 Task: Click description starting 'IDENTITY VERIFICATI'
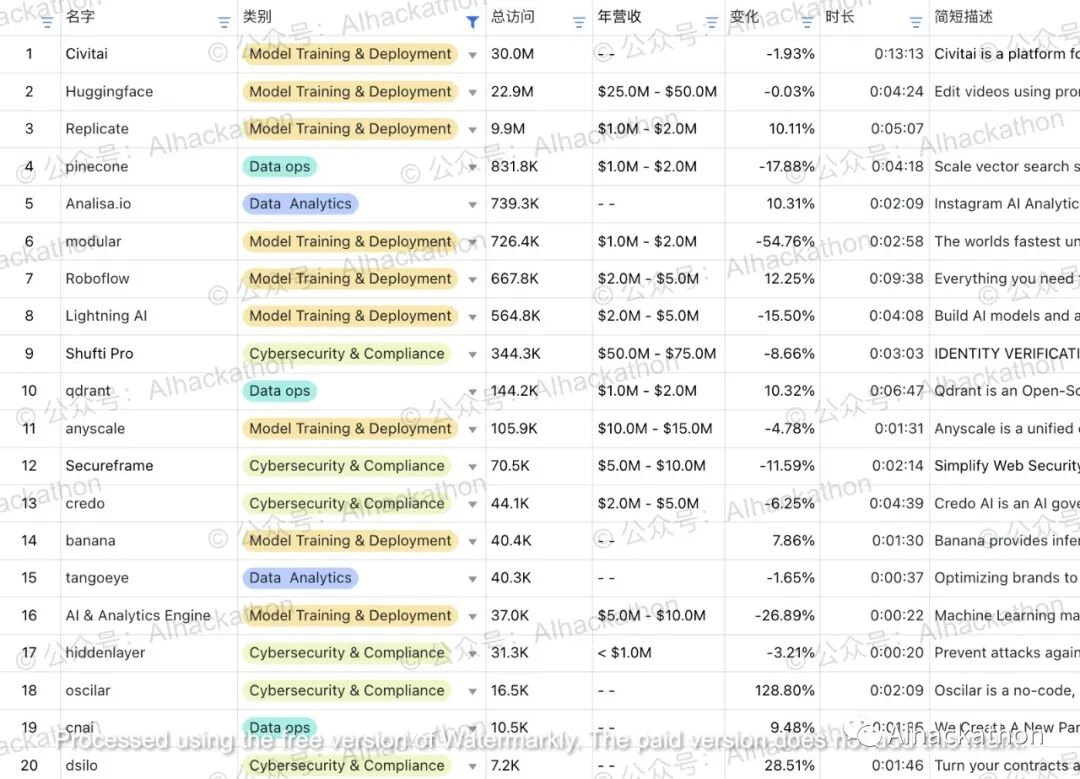click(x=1005, y=353)
